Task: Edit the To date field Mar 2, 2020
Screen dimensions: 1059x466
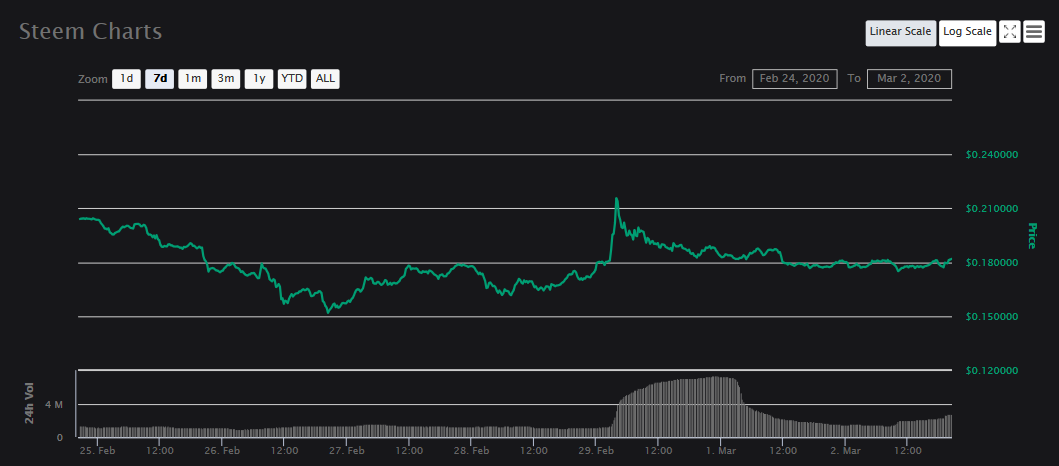Action: (909, 79)
